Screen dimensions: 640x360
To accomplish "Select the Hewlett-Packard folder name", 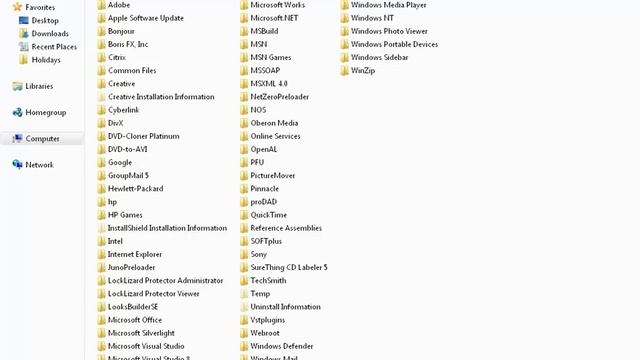I will pyautogui.click(x=136, y=188).
